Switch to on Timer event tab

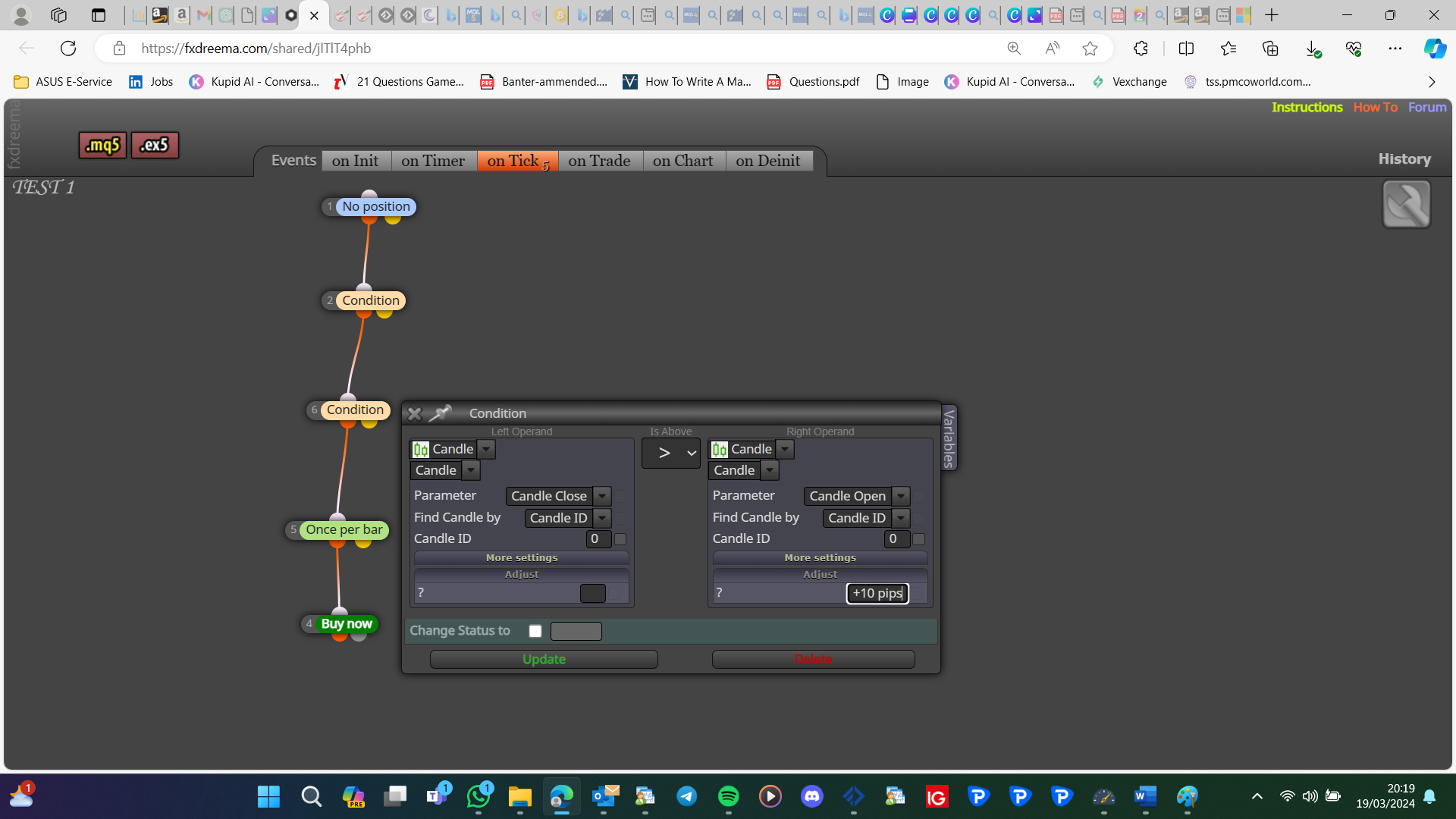(x=433, y=161)
